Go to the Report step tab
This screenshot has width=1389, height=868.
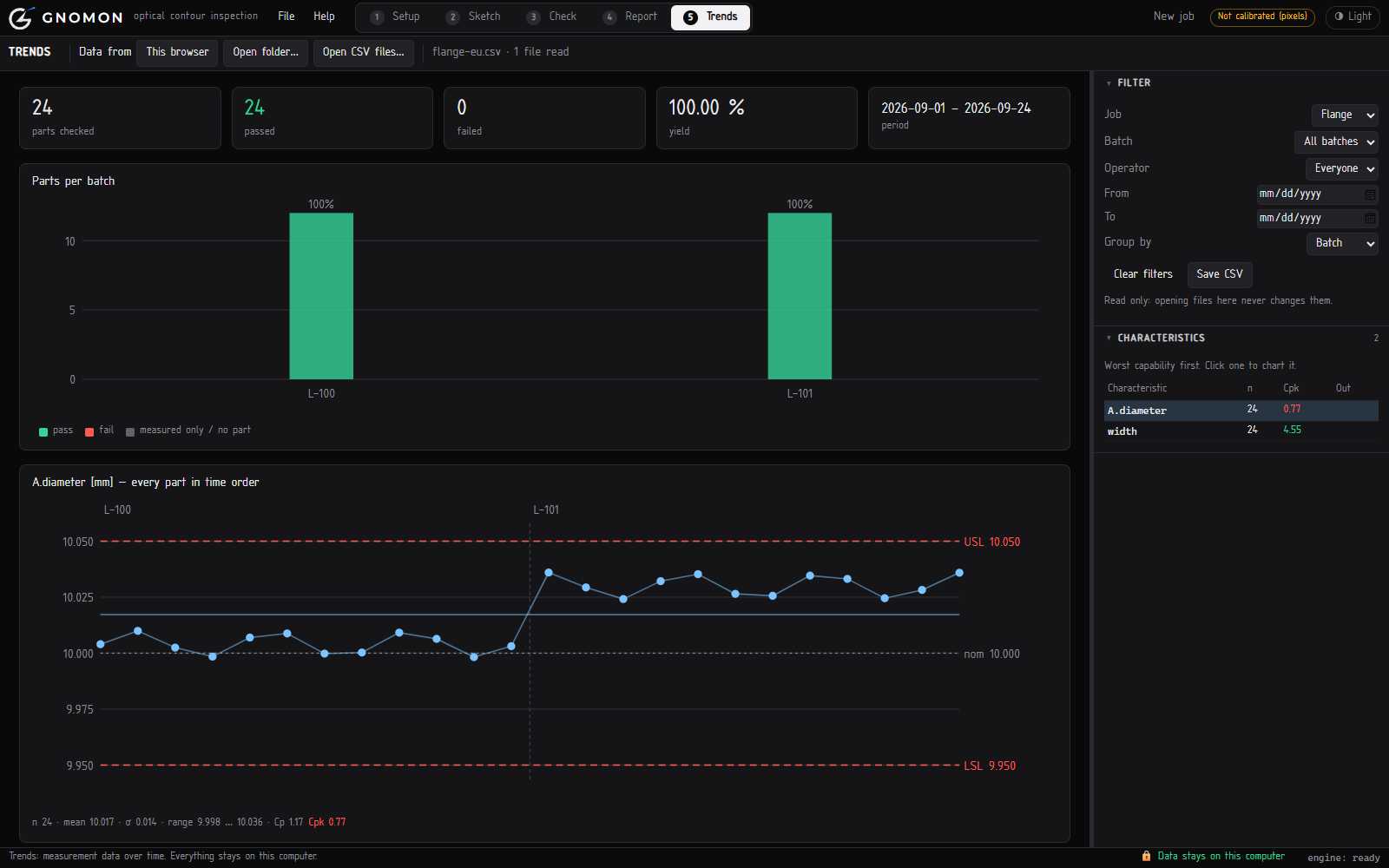click(630, 16)
